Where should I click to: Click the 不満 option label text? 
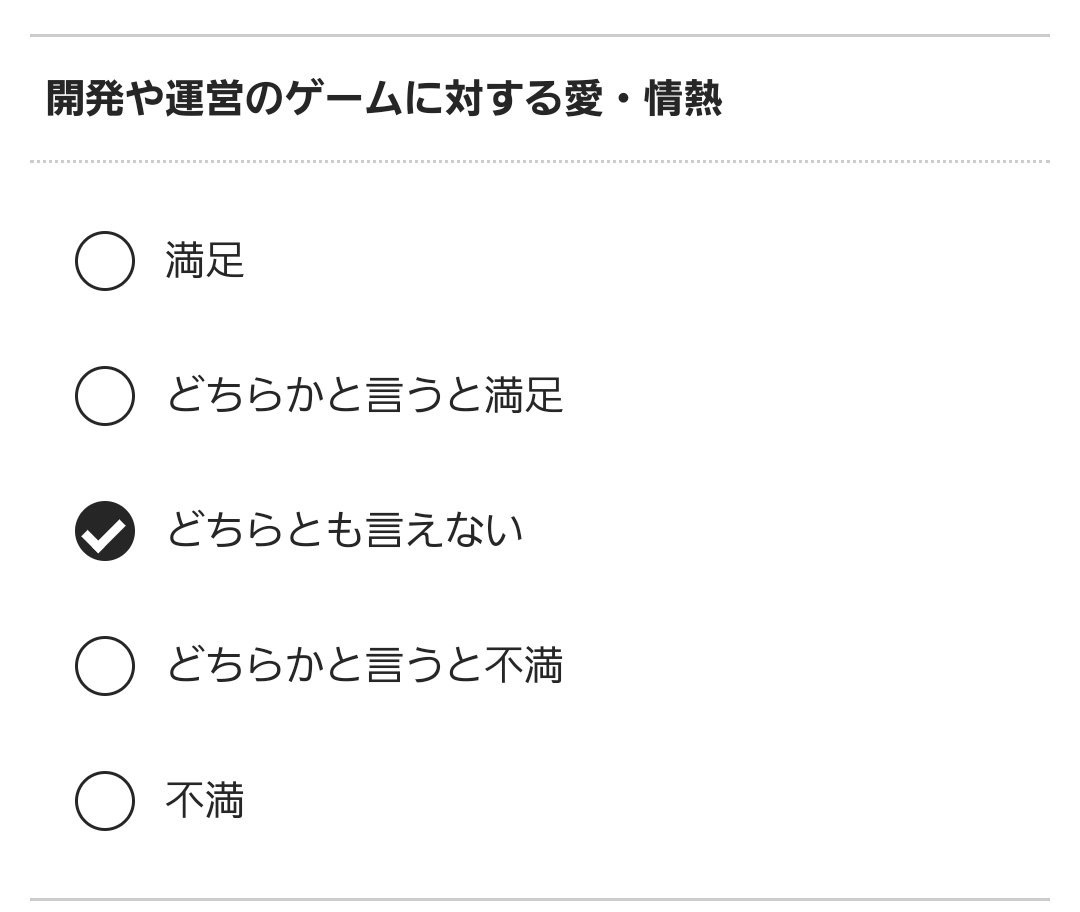point(205,801)
